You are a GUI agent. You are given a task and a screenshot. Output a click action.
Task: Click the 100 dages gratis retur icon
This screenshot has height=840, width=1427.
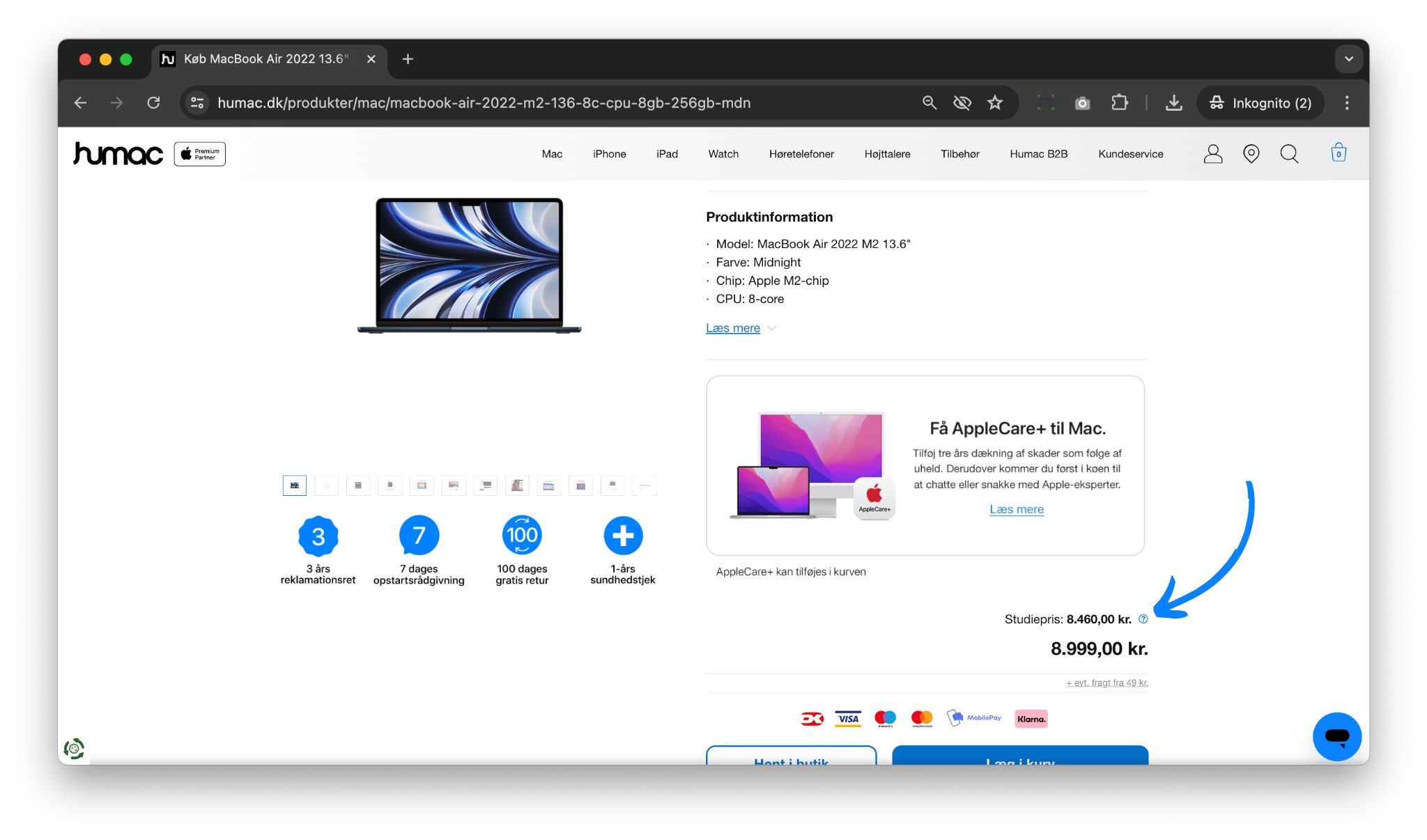coord(522,536)
